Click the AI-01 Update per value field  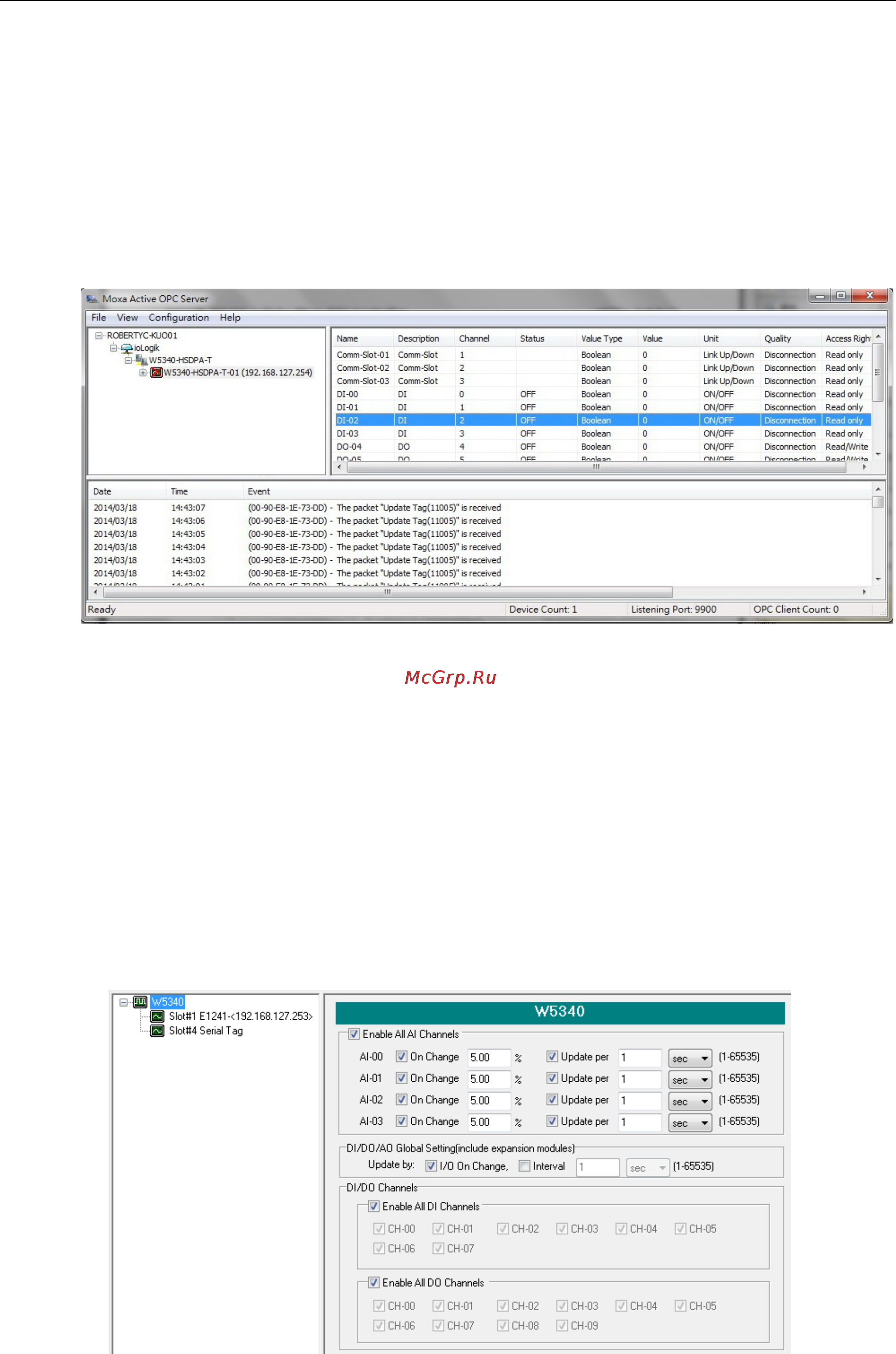click(640, 1080)
